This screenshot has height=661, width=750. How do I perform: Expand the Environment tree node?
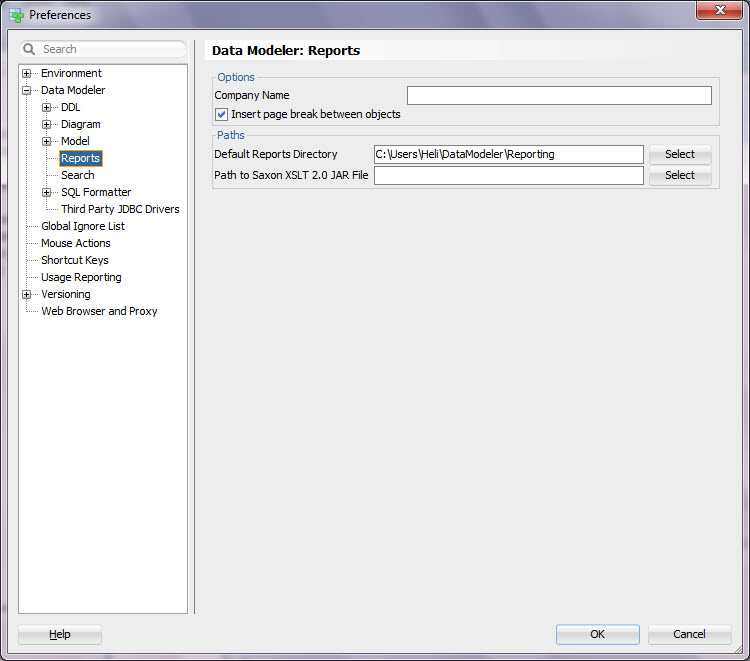tap(27, 73)
